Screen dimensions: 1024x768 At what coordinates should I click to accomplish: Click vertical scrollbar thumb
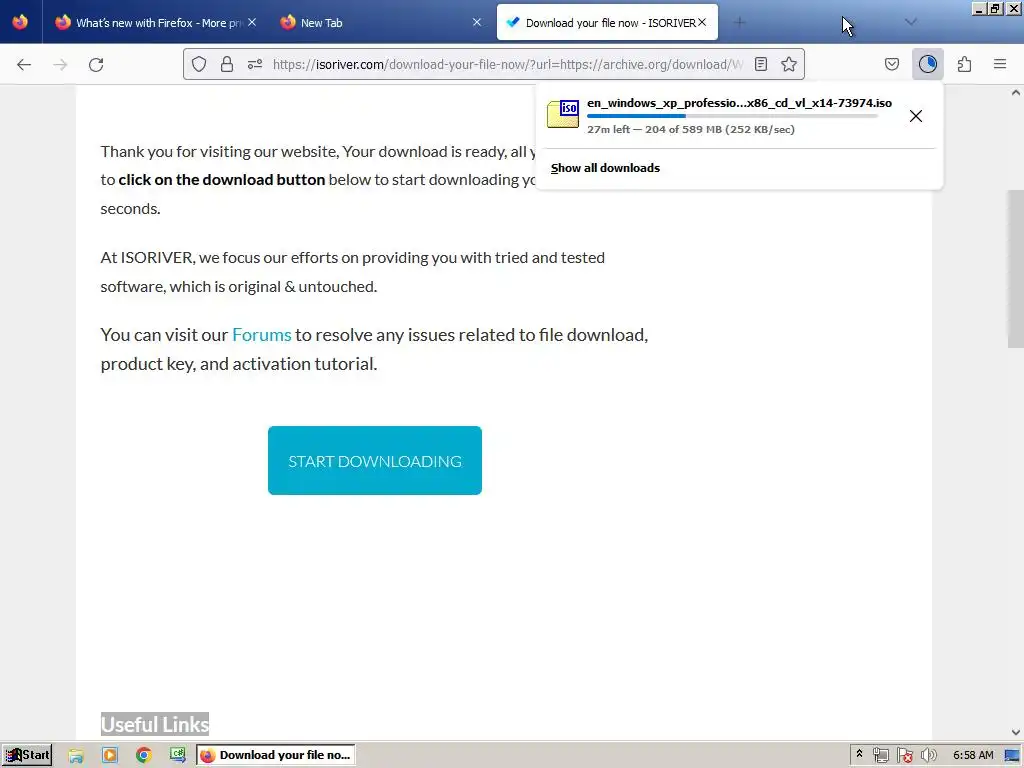(1016, 269)
